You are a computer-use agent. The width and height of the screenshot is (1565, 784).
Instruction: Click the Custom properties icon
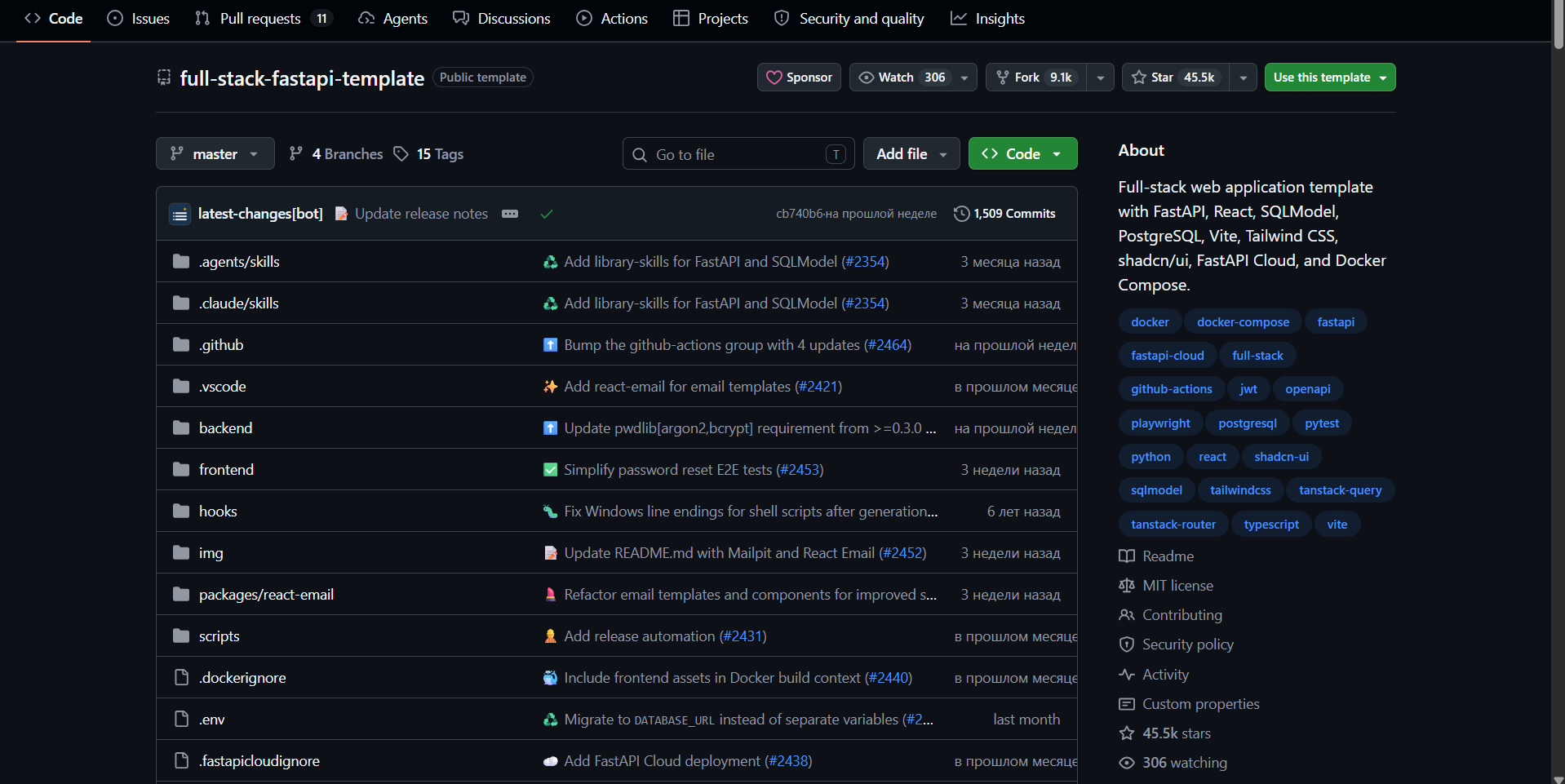[1127, 704]
